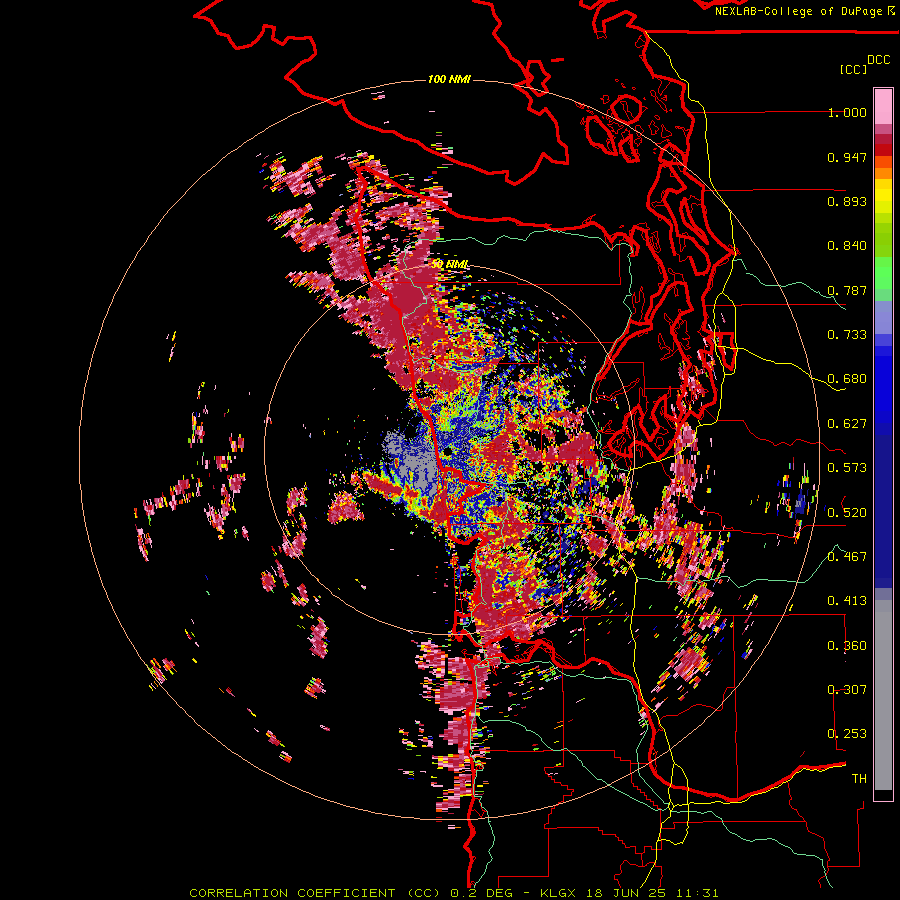
Task: Click the DCC legend title
Action: (x=878, y=60)
